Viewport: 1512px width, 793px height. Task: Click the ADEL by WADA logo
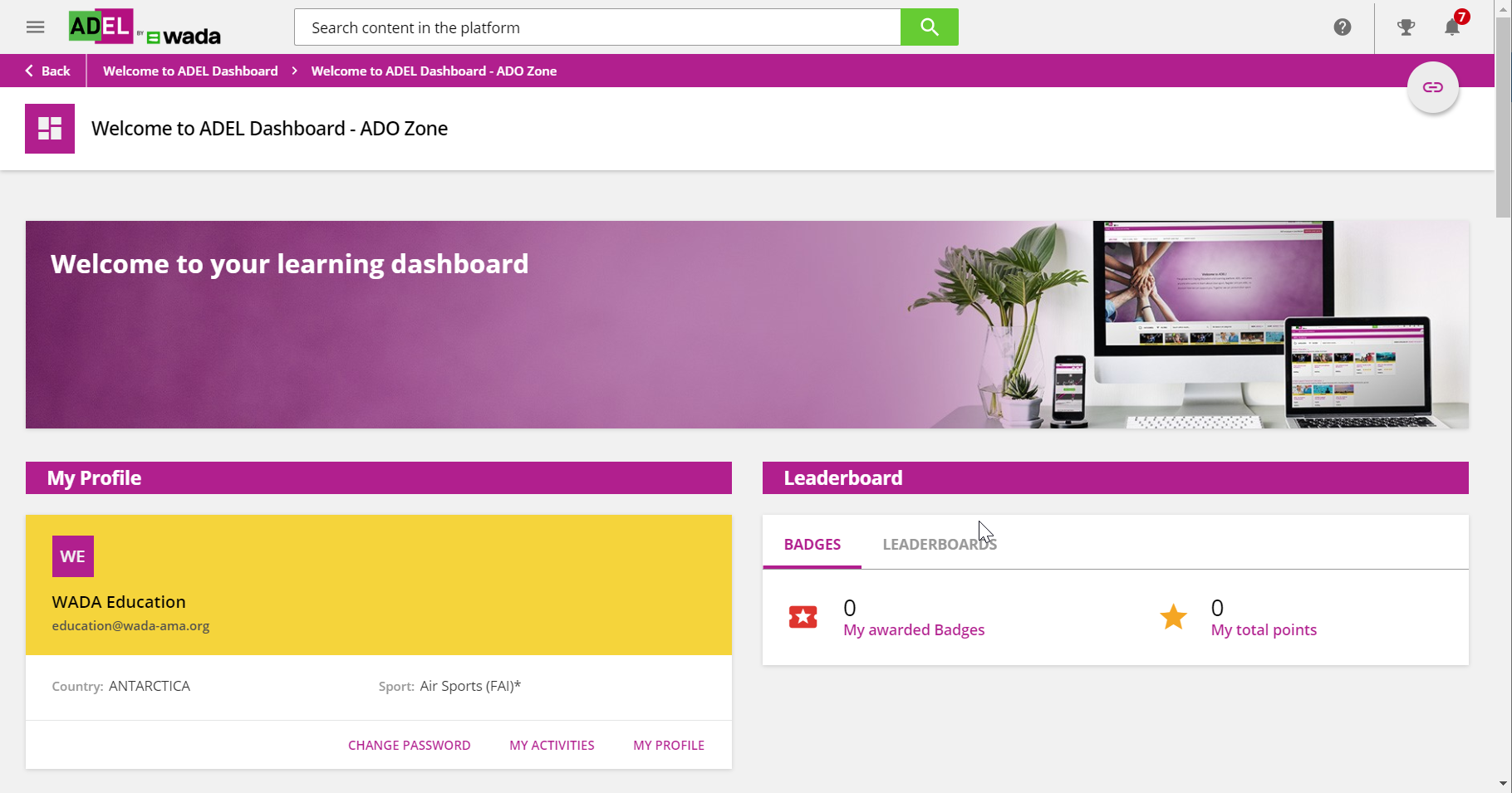(x=143, y=27)
